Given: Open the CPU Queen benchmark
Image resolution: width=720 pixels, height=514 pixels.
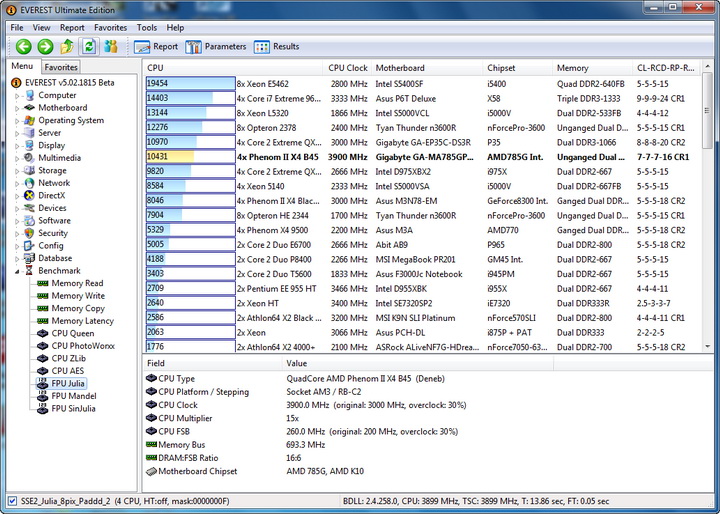Looking at the screenshot, I should point(73,333).
